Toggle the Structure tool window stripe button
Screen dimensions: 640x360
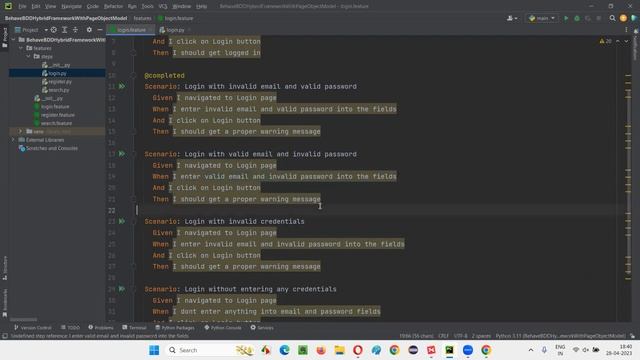coord(4,268)
